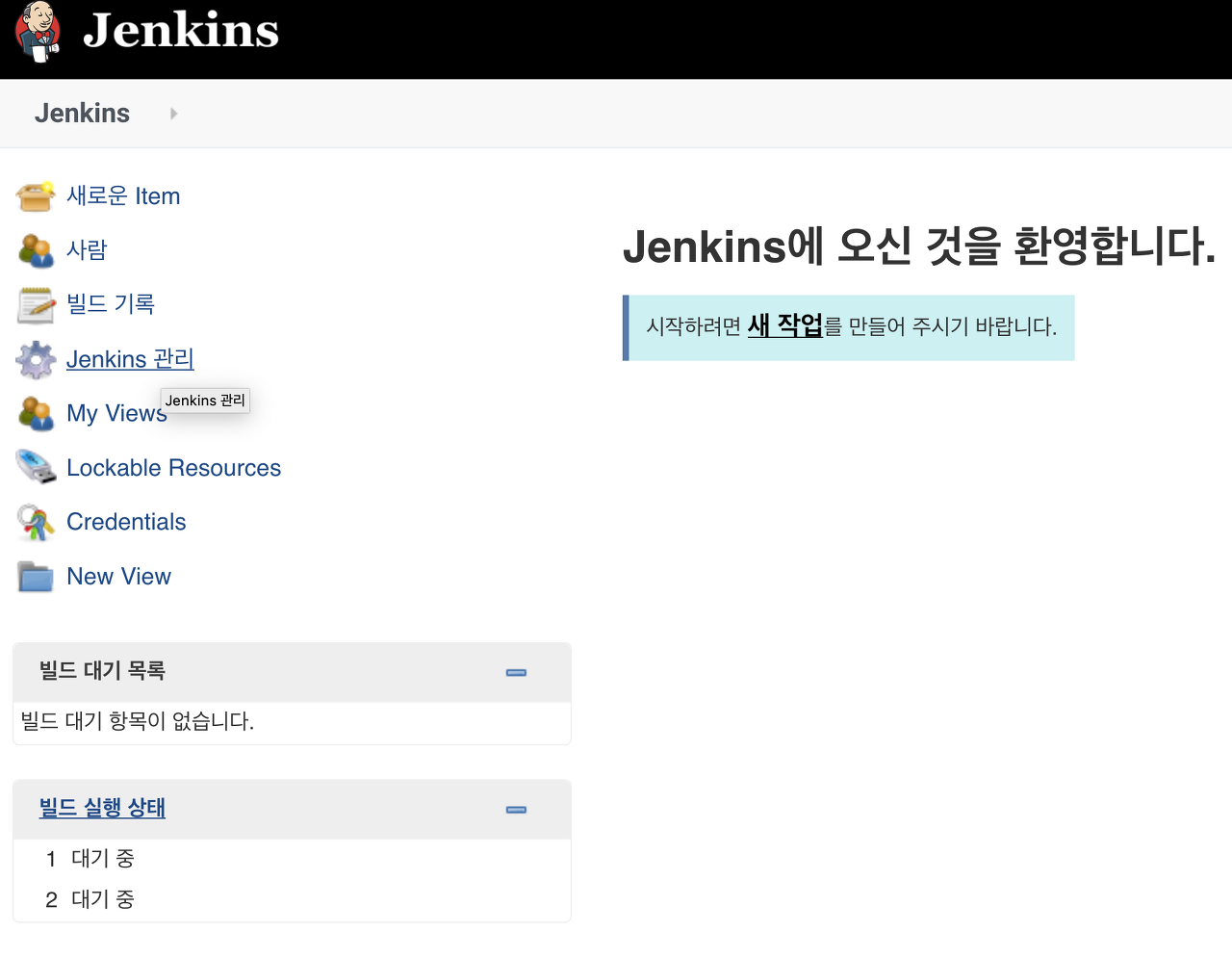The image size is (1232, 958).
Task: Open the Jenkins breadcrumb link
Action: click(82, 114)
